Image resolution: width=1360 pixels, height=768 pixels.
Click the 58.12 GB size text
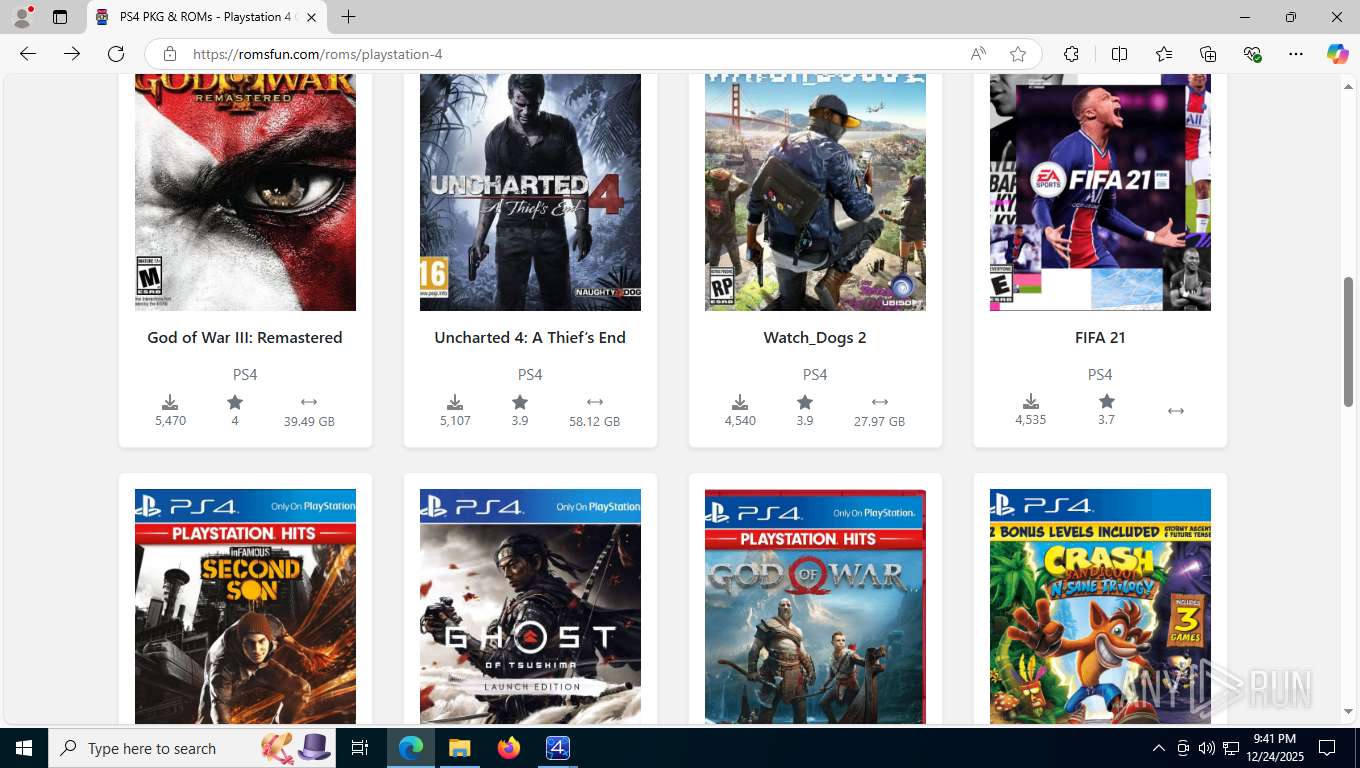(594, 422)
